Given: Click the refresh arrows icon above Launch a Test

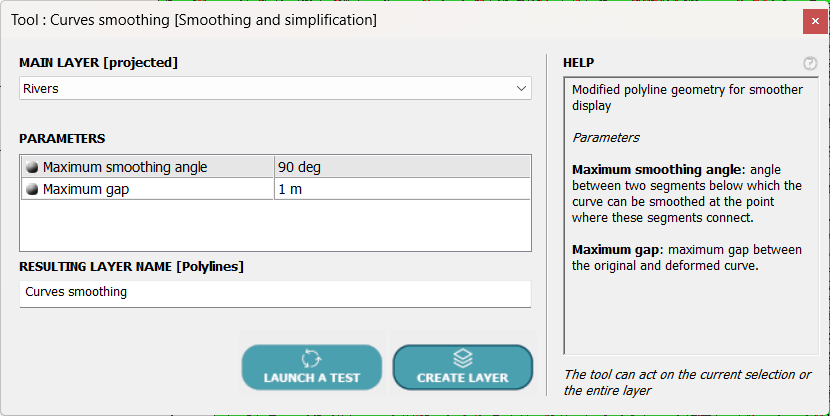Looking at the screenshot, I should (x=310, y=358).
